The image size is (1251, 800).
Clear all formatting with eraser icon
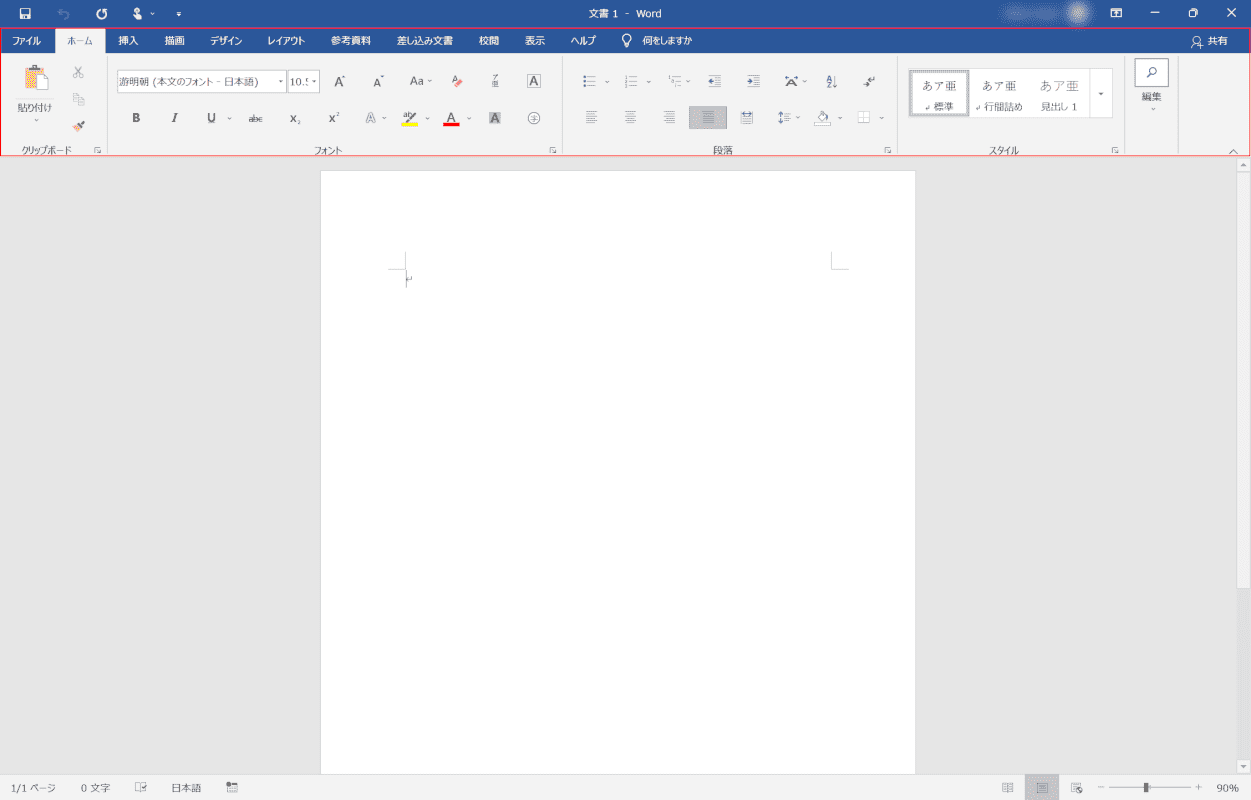456,82
